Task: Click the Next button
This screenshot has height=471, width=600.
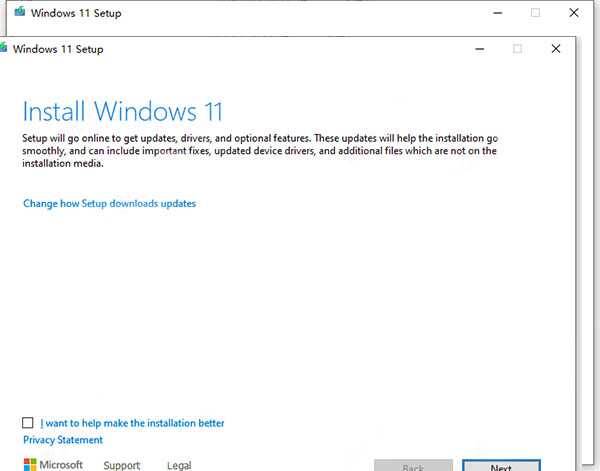Action: [501, 466]
